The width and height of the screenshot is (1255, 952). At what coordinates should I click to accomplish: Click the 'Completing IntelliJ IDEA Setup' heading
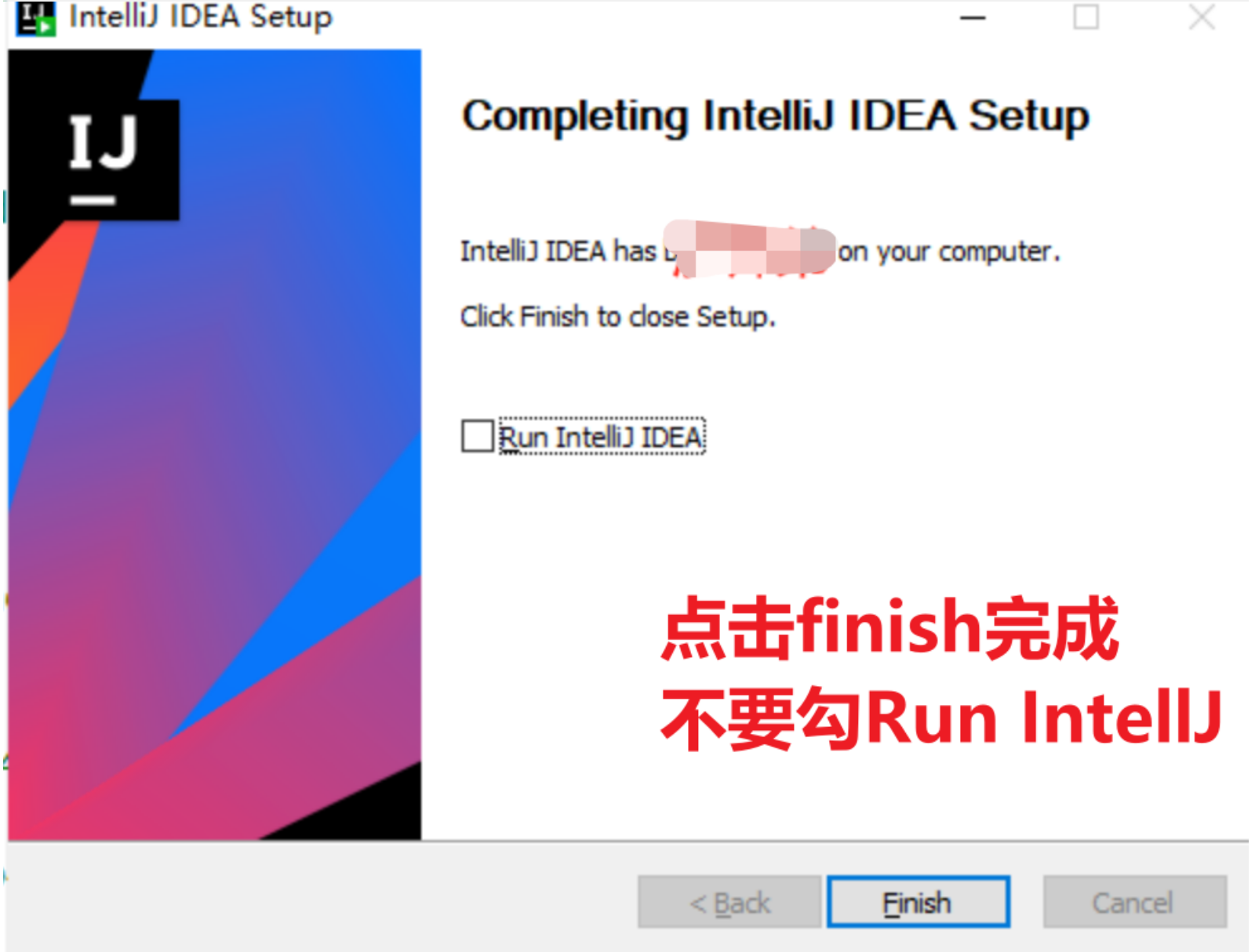(x=776, y=117)
